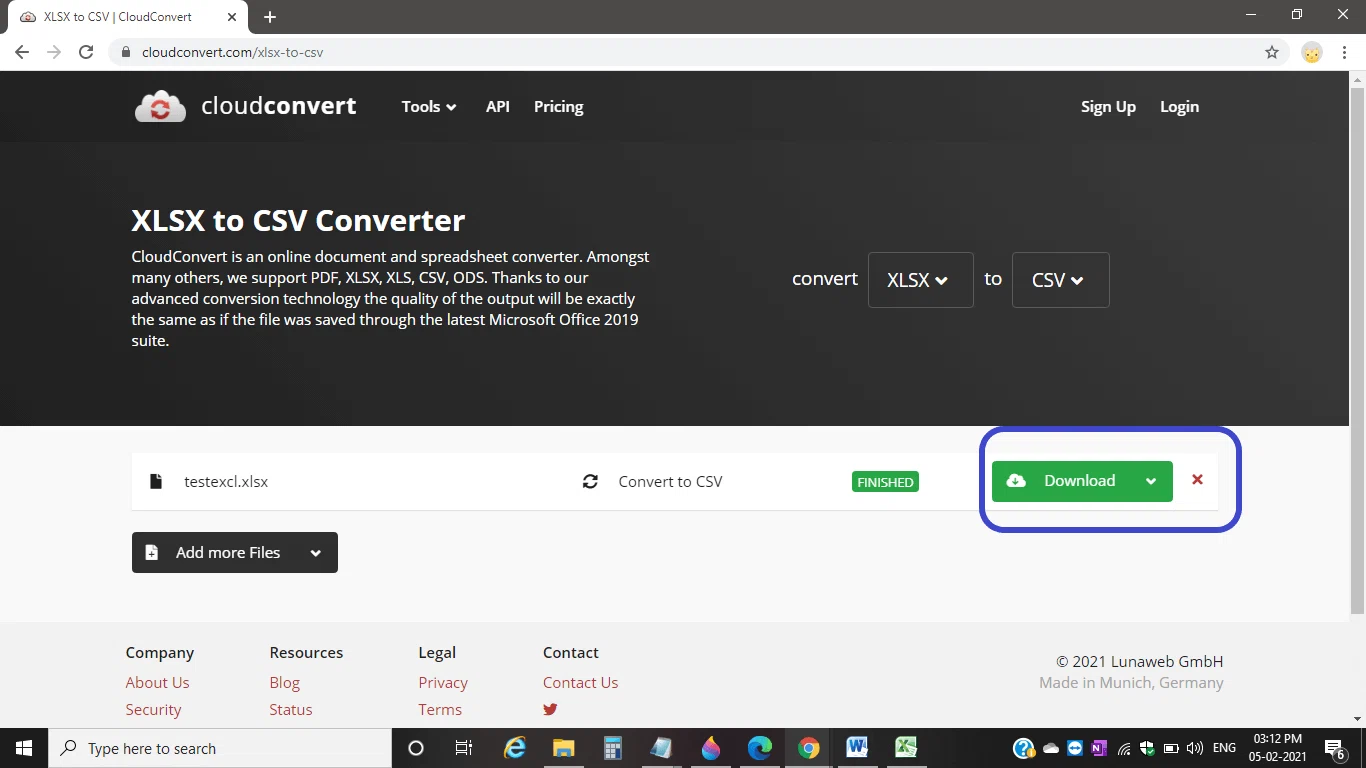The width and height of the screenshot is (1366, 768).
Task: Switch to Excel on taskbar
Action: click(906, 748)
